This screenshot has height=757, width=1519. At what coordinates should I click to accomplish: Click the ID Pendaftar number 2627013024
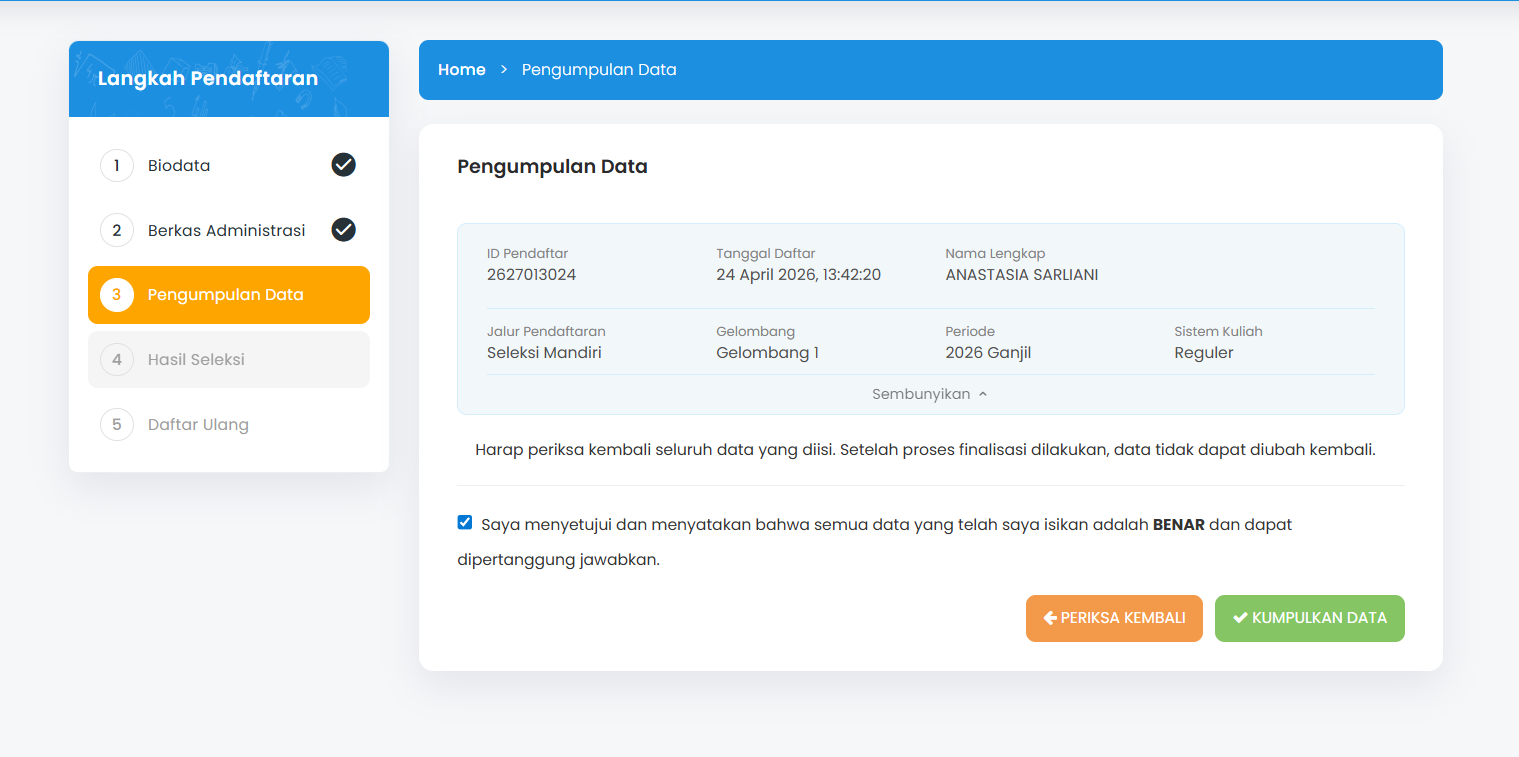point(531,274)
